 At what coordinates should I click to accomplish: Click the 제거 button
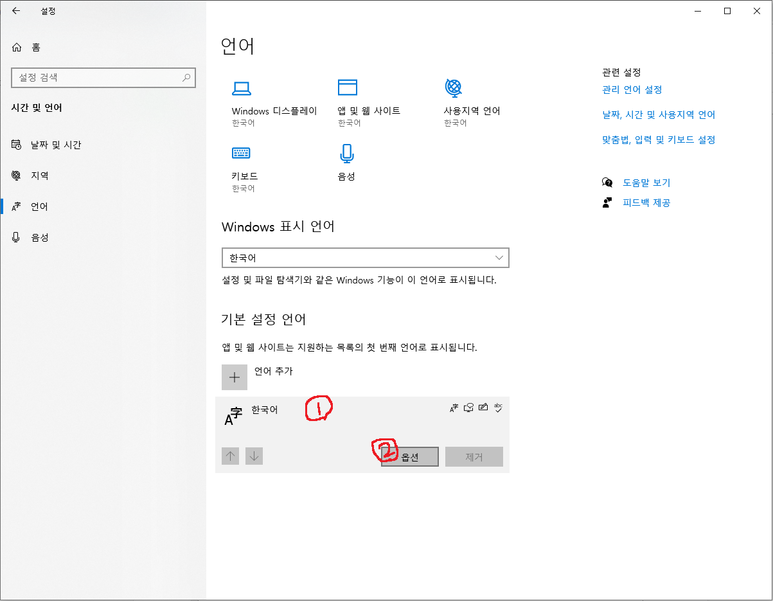474,457
